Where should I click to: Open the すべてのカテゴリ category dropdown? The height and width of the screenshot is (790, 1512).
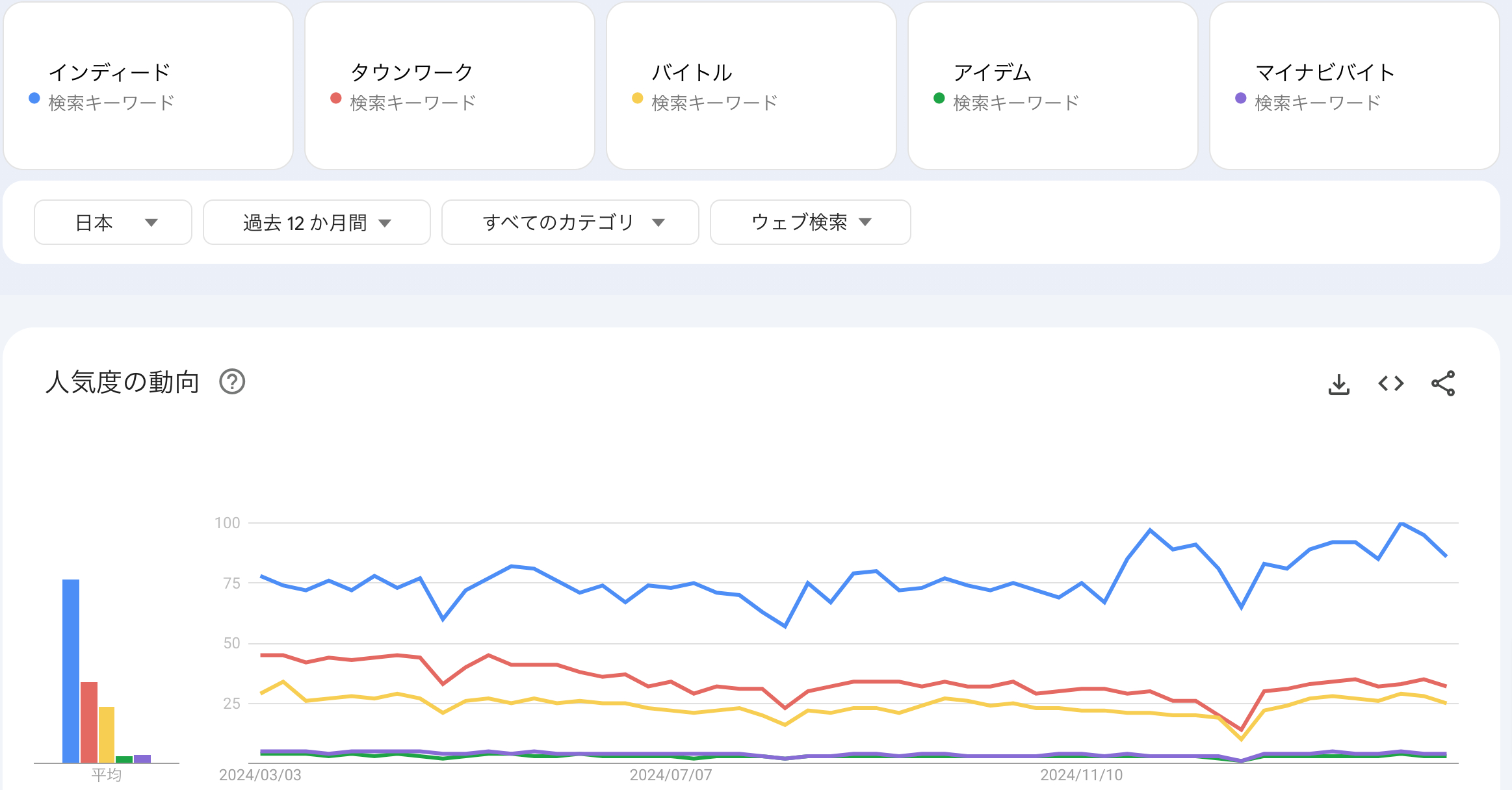[570, 222]
